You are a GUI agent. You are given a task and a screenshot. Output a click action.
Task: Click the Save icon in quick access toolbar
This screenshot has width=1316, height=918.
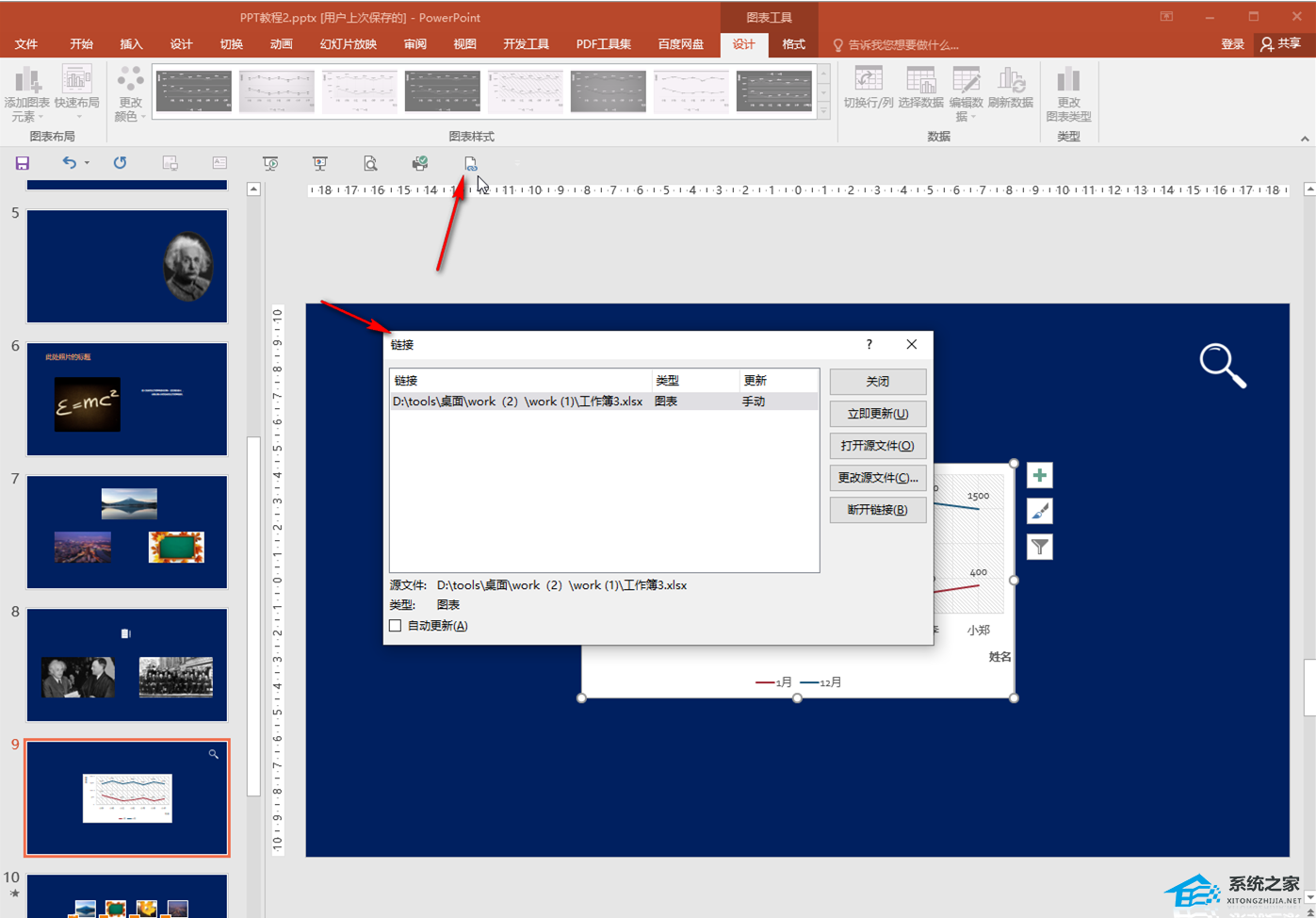coord(23,163)
